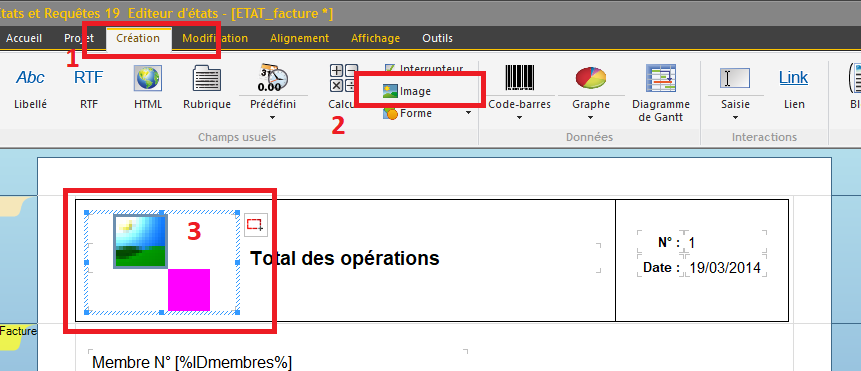The width and height of the screenshot is (861, 371).
Task: Open the Forme dropdown arrow
Action: 468,113
